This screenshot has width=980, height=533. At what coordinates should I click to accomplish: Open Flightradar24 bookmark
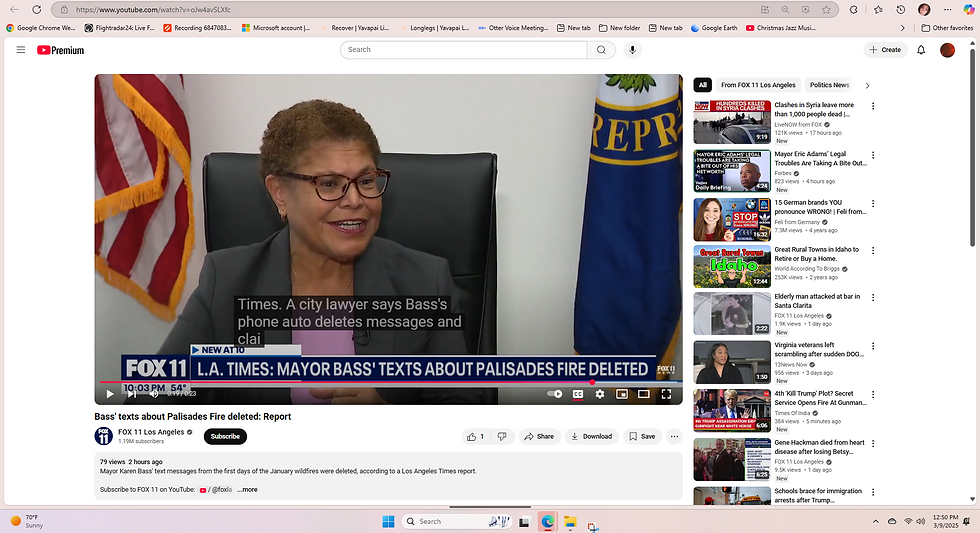point(119,27)
